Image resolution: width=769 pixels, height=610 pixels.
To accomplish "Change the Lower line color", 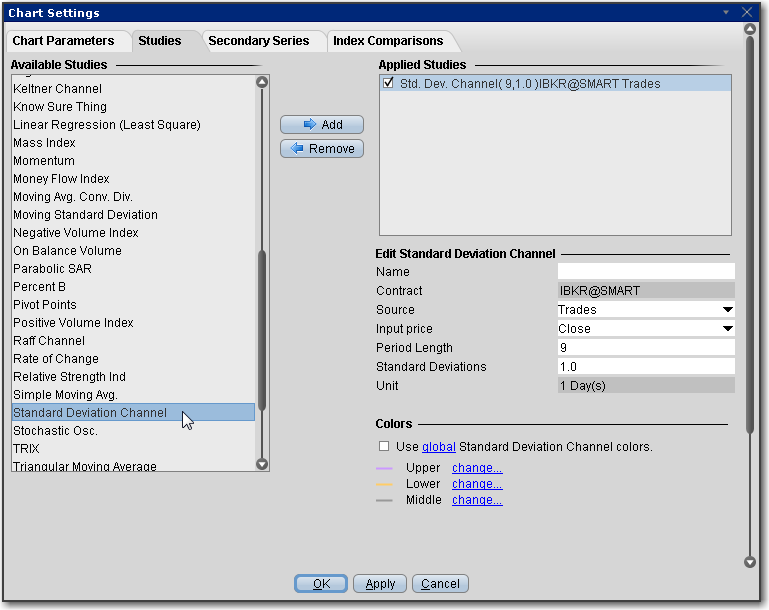I will click(477, 484).
